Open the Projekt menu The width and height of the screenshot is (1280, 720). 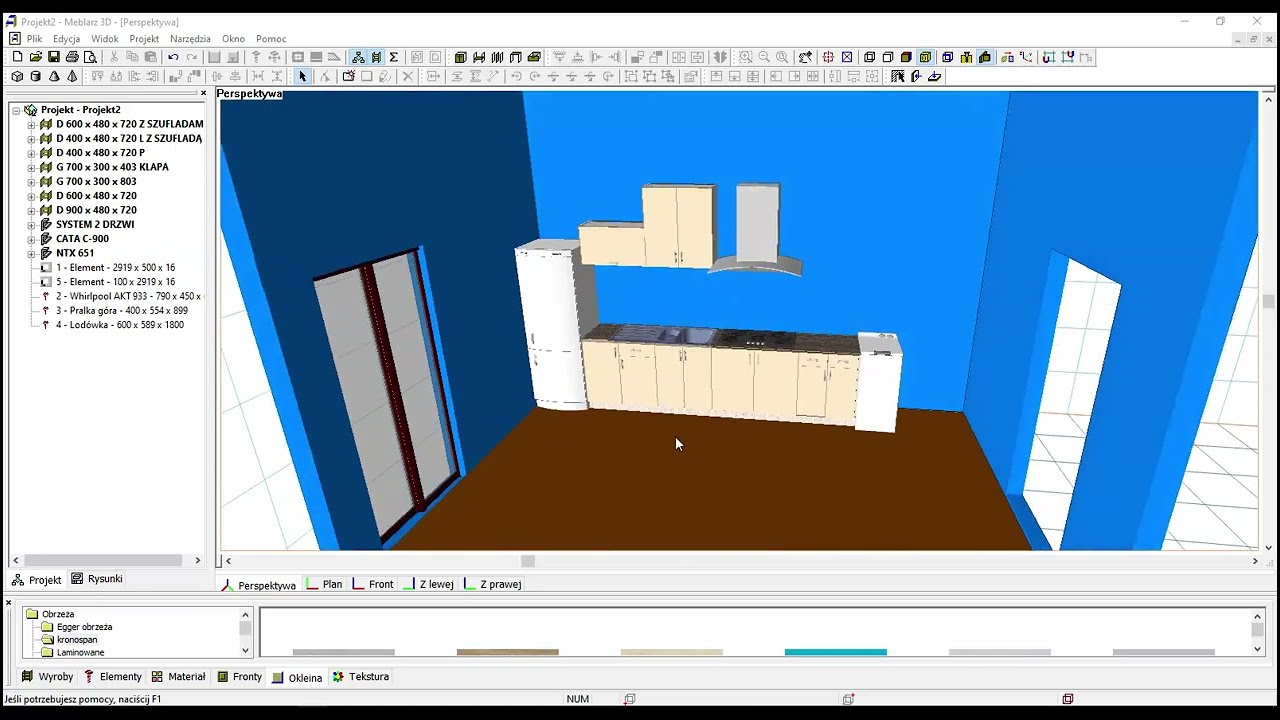(x=144, y=39)
